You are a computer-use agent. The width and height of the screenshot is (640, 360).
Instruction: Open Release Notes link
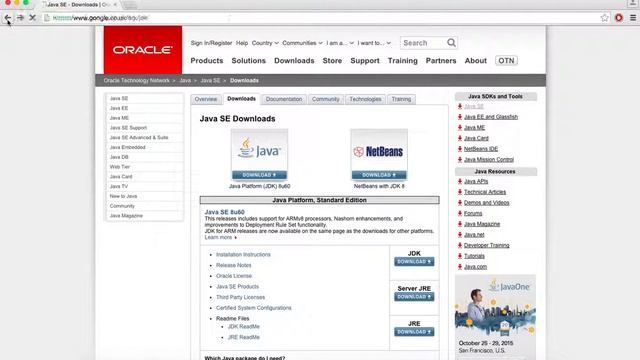tap(233, 265)
